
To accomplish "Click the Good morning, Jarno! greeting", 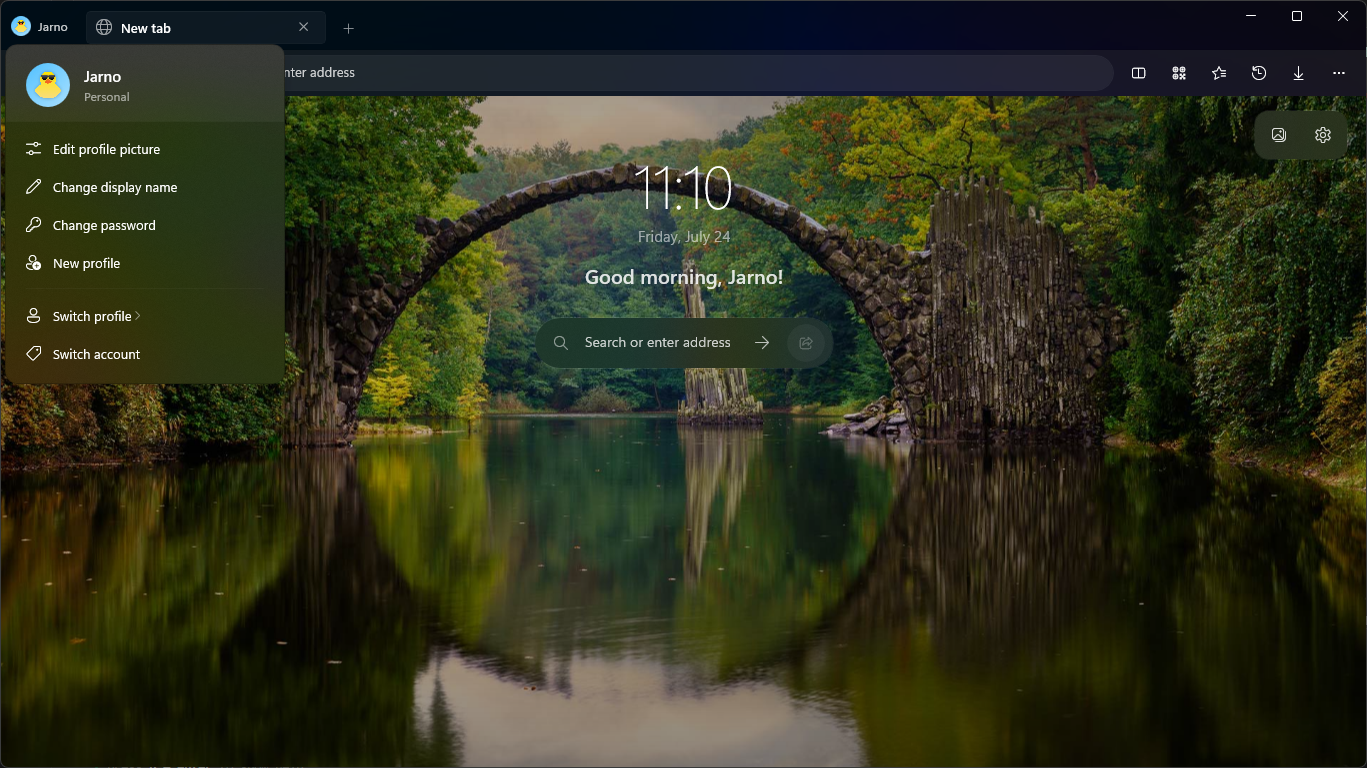I will [684, 277].
